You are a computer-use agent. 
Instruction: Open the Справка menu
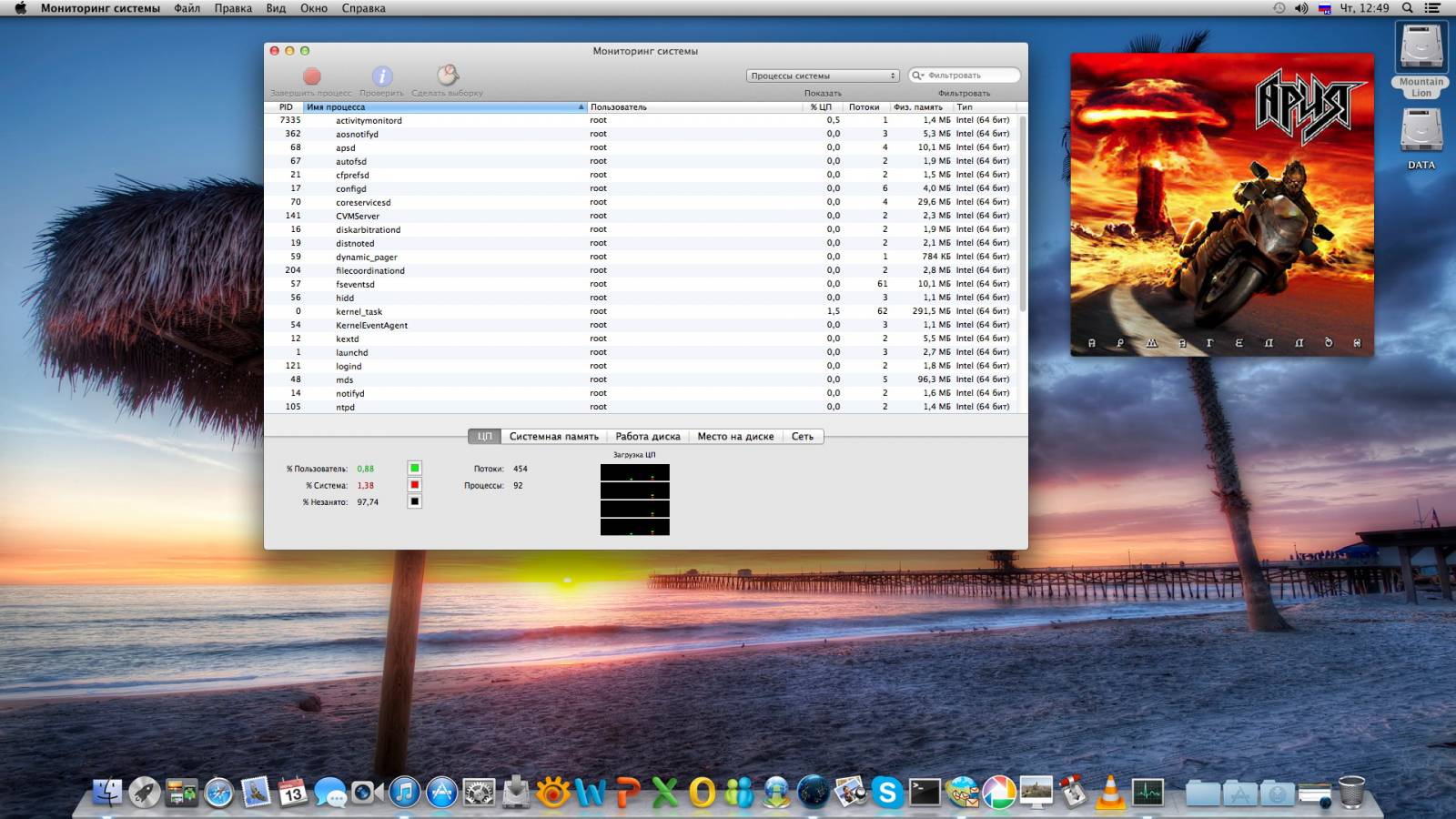[x=363, y=8]
